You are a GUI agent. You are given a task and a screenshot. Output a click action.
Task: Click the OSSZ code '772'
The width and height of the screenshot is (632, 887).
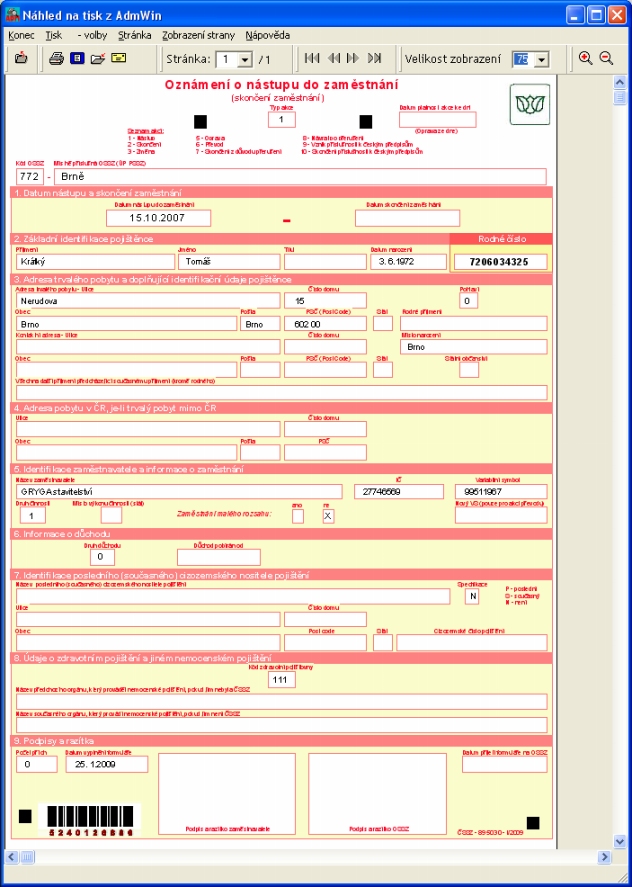(x=29, y=176)
